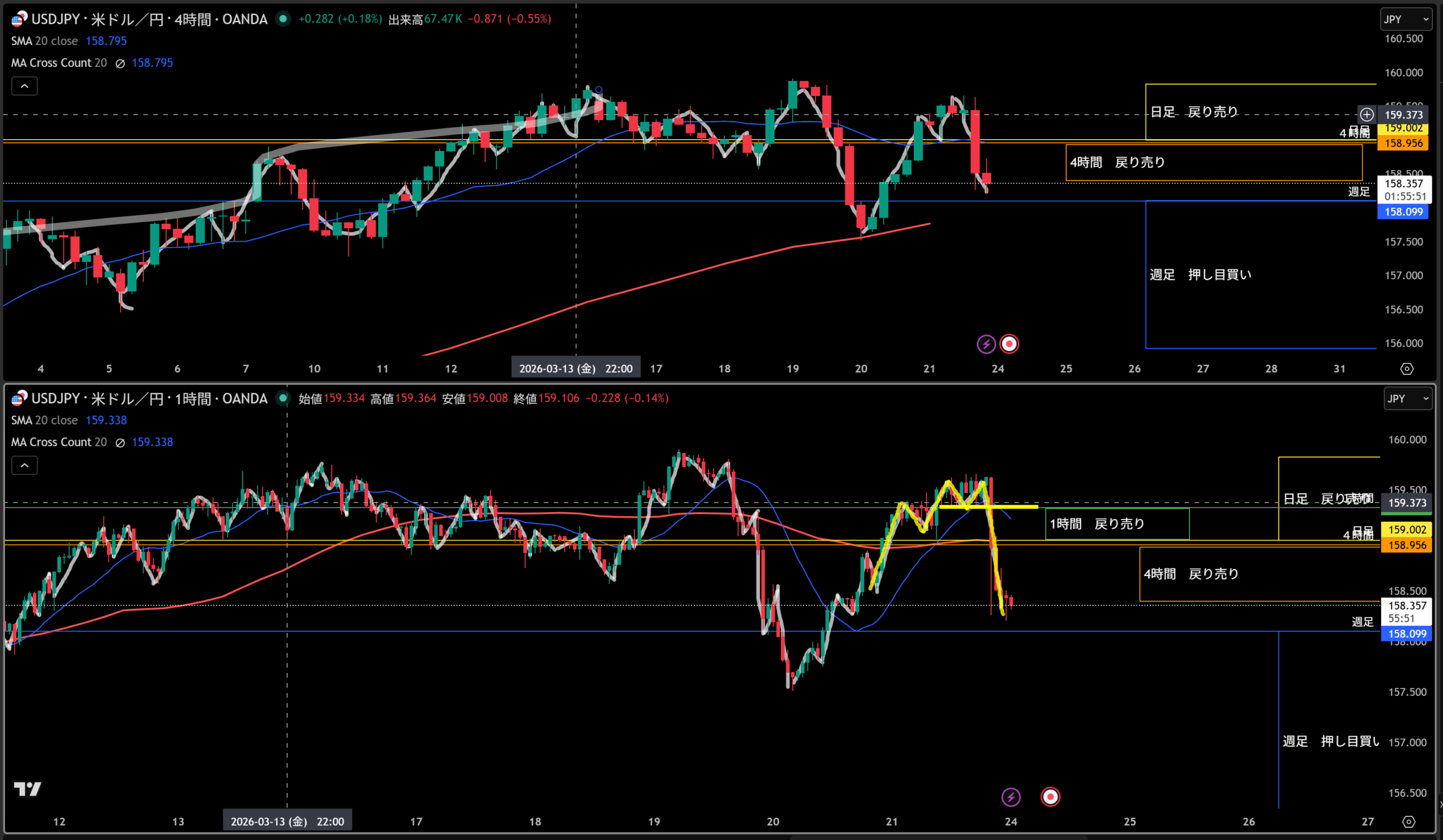
Task: Click the lower chart's lightning event icon
Action: pos(1011,797)
